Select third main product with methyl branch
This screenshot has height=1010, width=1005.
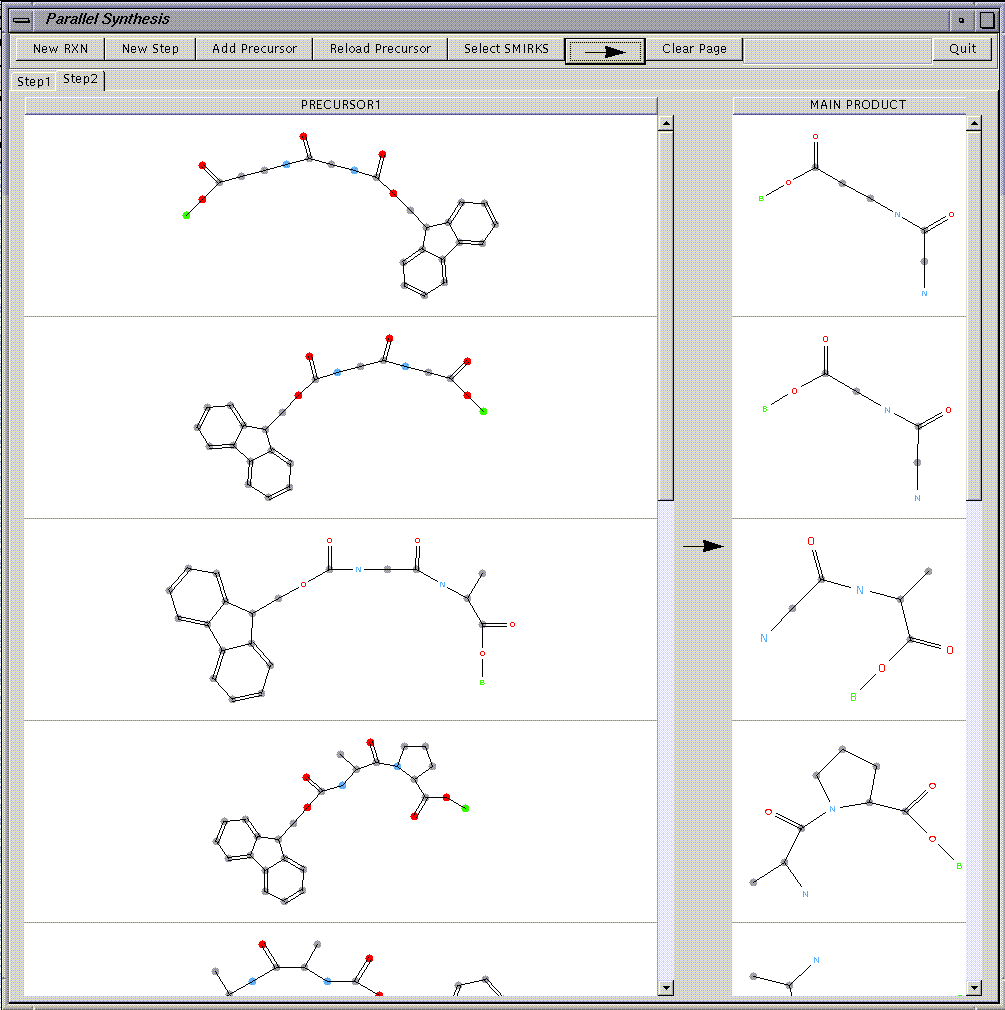click(849, 620)
